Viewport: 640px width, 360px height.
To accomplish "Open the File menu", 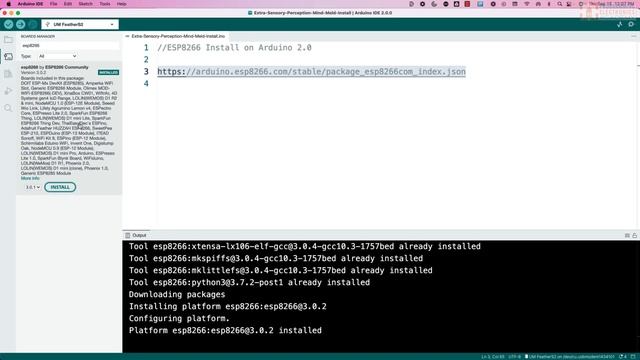I will tap(53, 4).
